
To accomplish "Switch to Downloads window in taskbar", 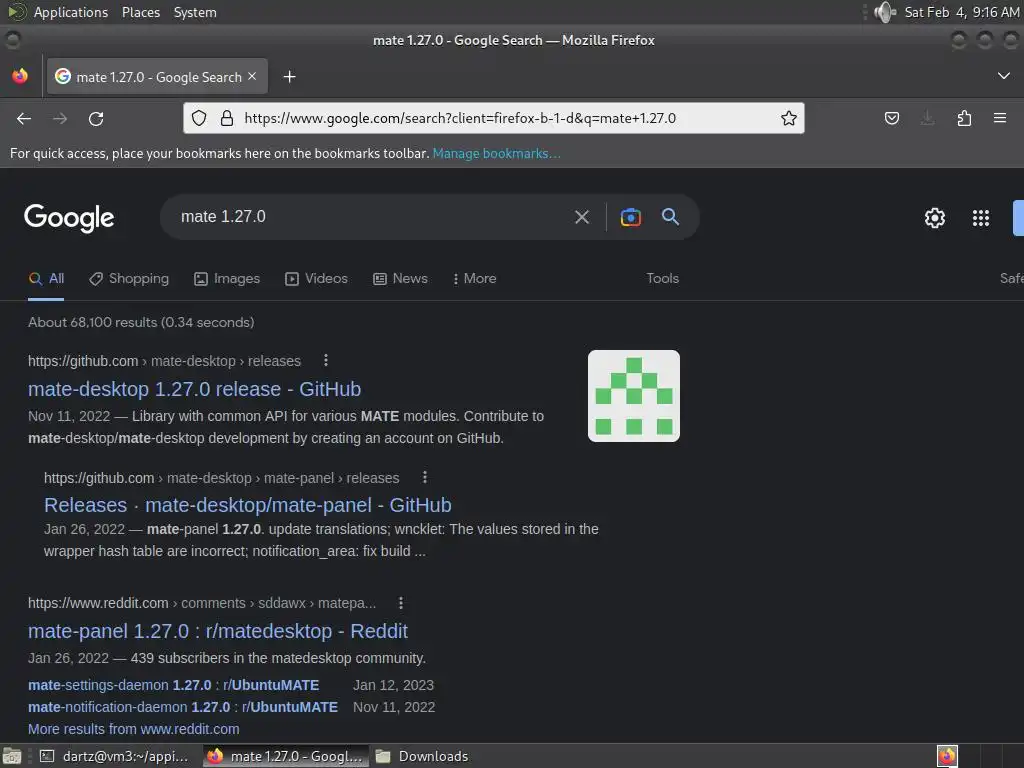I will 423,756.
